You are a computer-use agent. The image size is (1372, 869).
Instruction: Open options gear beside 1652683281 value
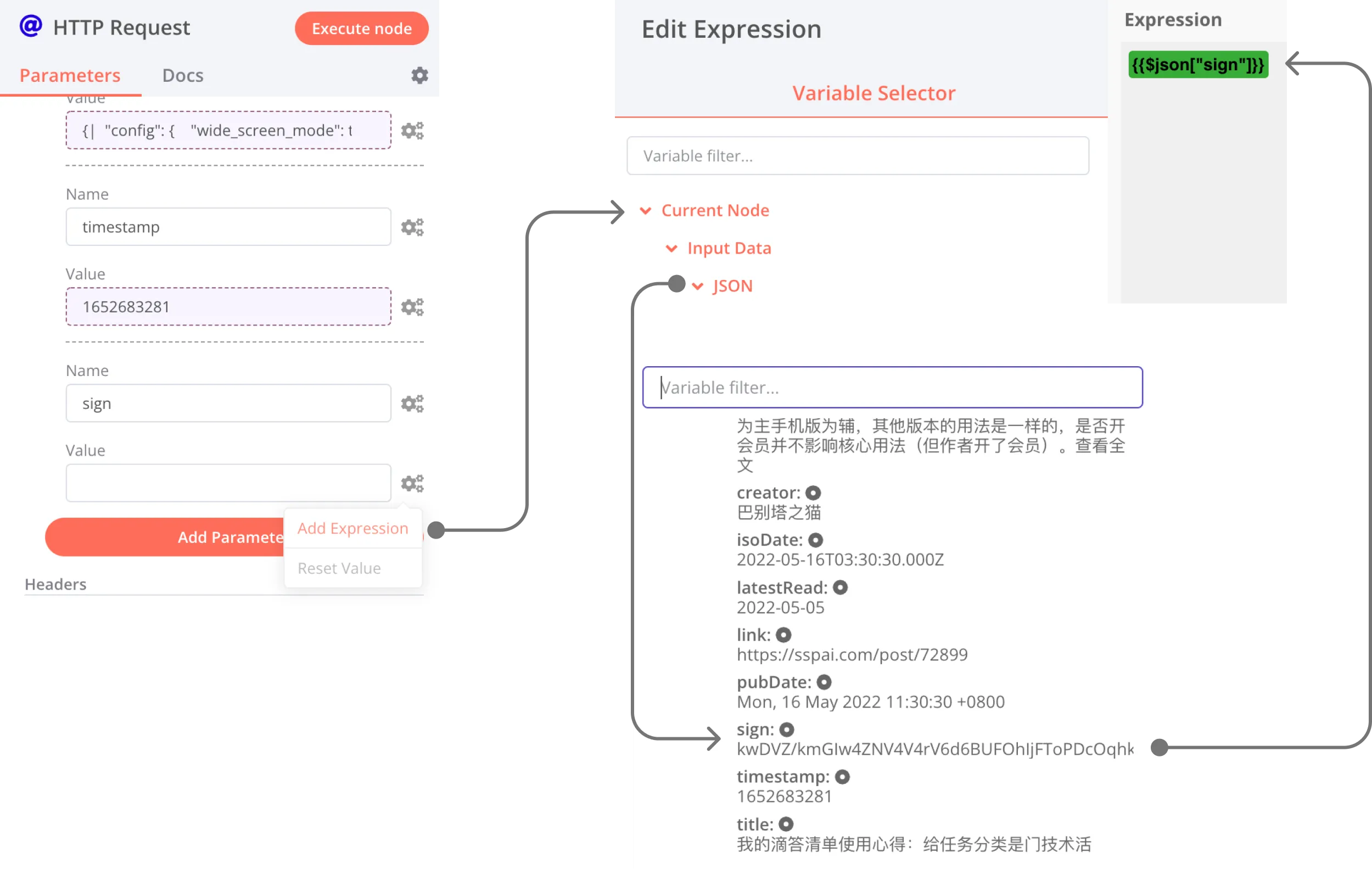412,306
